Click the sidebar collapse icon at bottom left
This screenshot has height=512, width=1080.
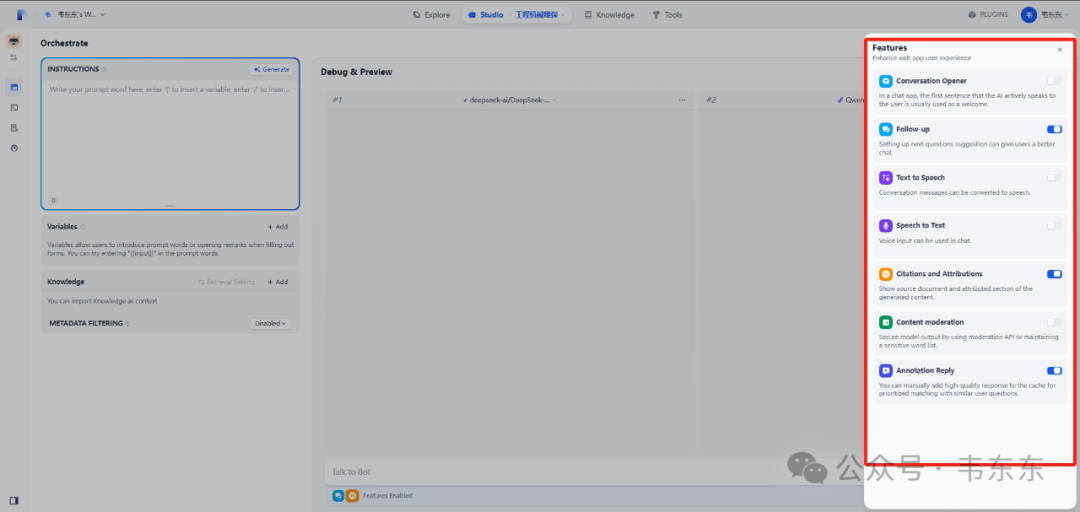pyautogui.click(x=14, y=500)
